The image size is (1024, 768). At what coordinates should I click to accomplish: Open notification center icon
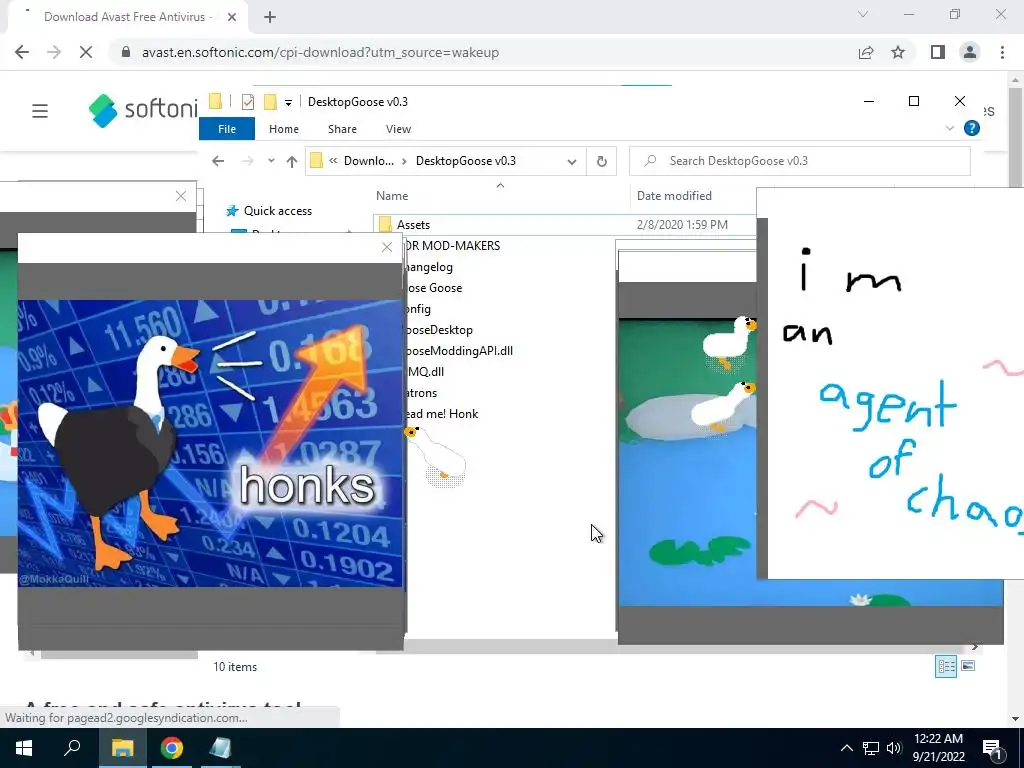point(991,748)
